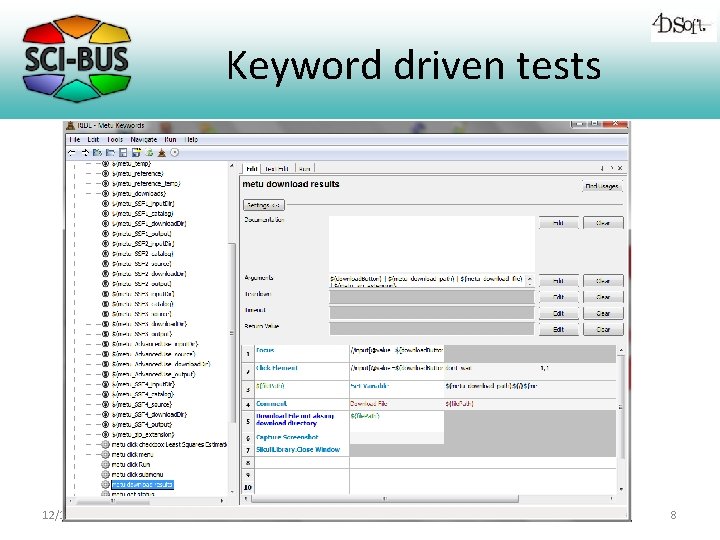This screenshot has height=540, width=720.
Task: Select the metu download results tree item
Action: point(142,484)
